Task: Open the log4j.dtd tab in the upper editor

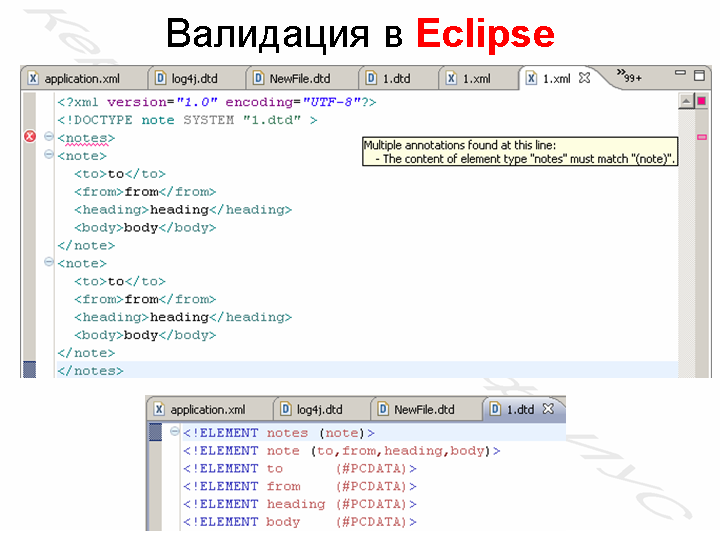Action: pos(195,79)
